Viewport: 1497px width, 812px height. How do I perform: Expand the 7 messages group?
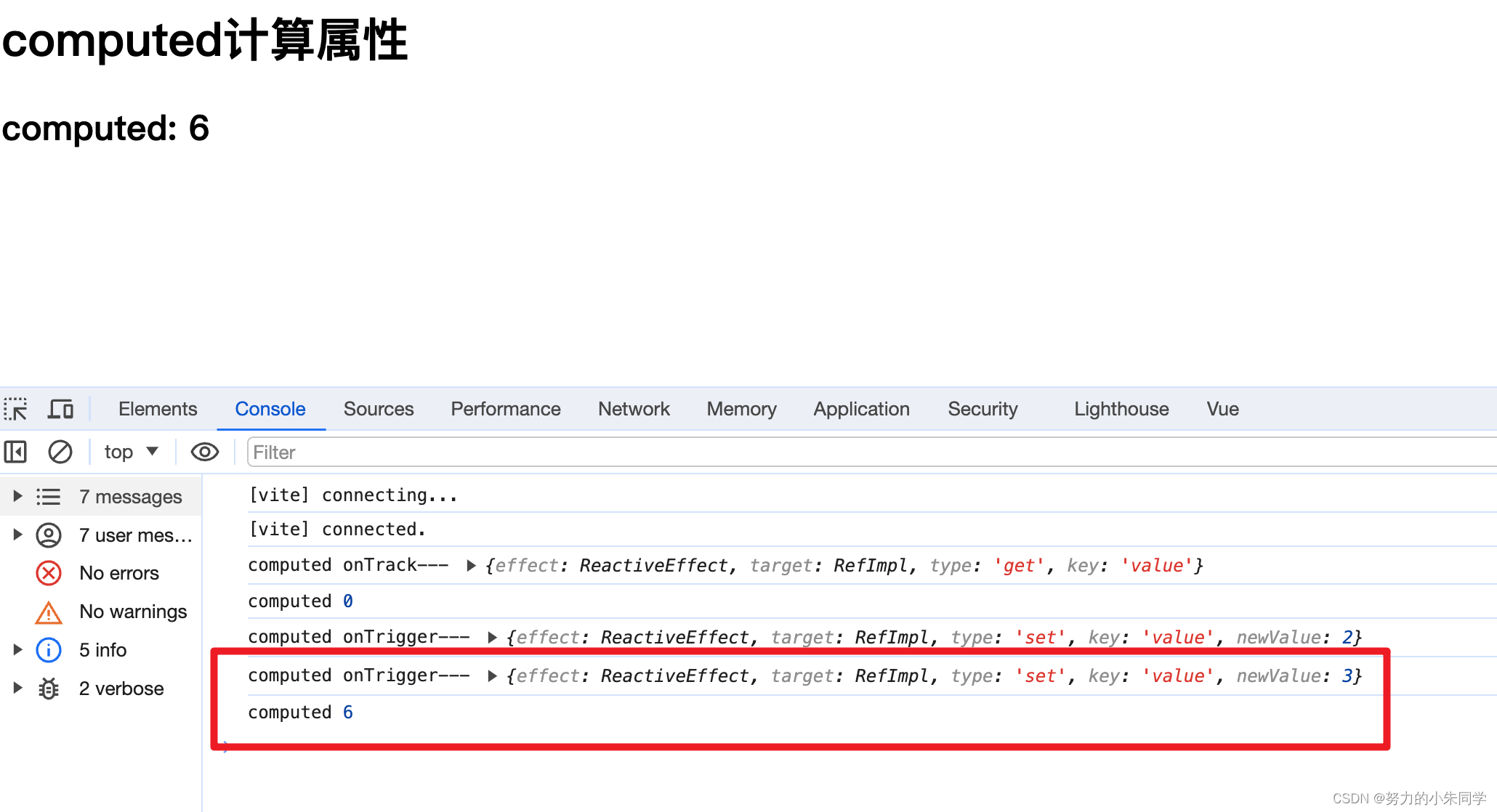pos(18,496)
